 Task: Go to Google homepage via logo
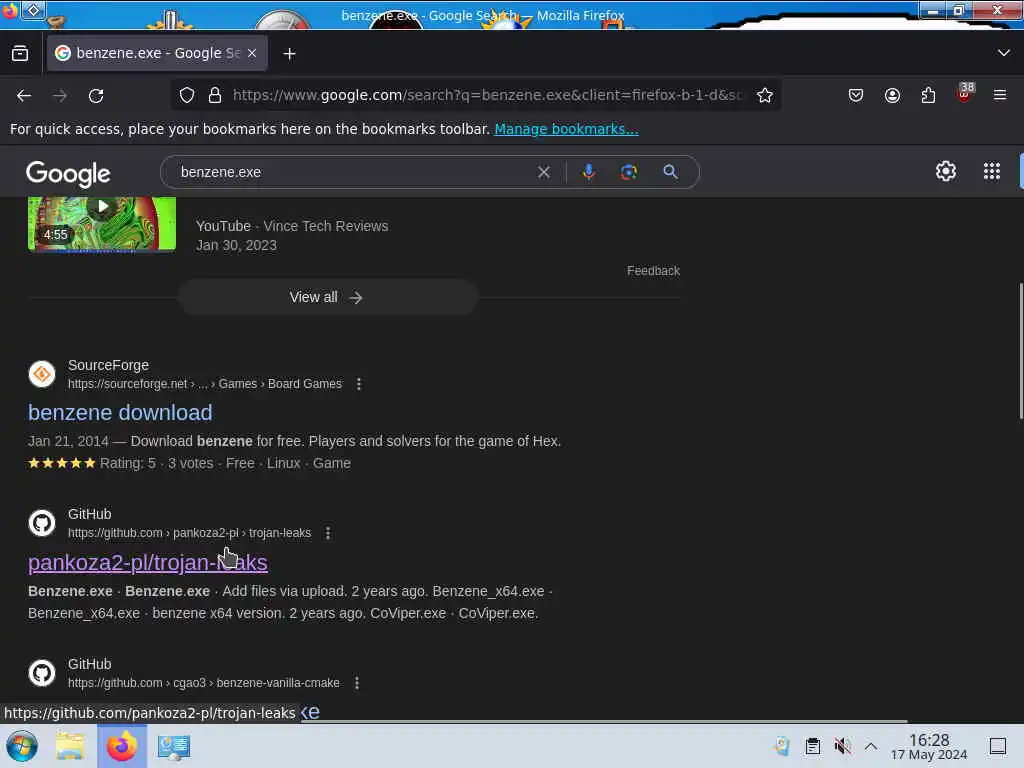[68, 174]
